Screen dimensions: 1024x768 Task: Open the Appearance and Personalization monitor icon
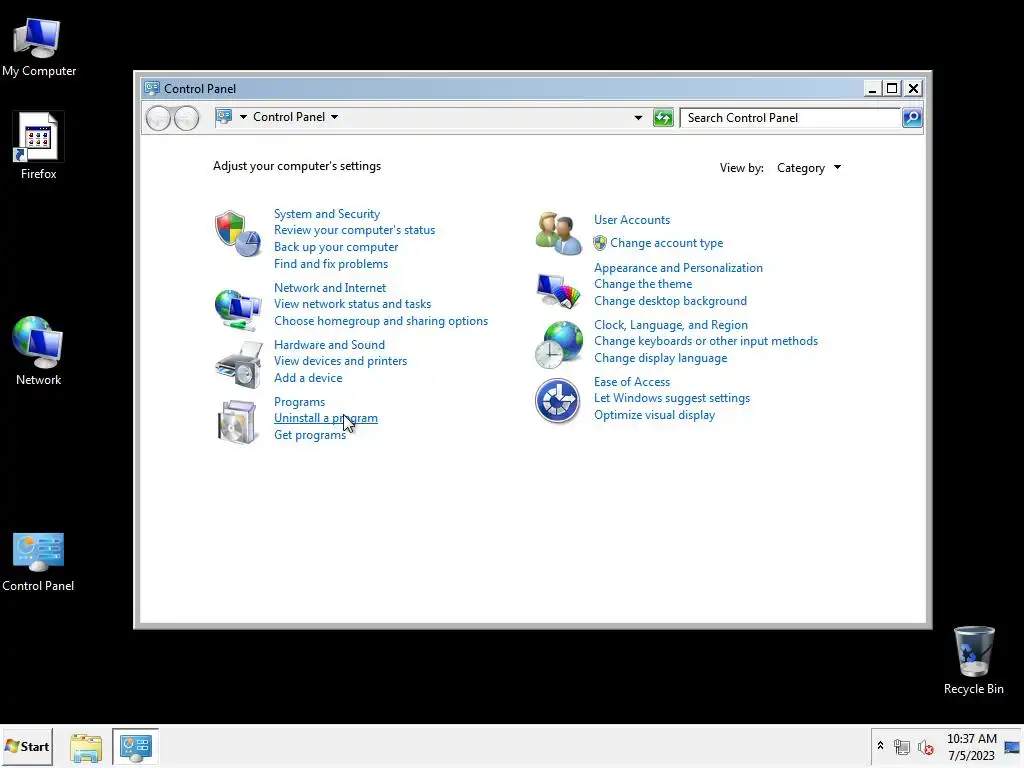coord(558,291)
